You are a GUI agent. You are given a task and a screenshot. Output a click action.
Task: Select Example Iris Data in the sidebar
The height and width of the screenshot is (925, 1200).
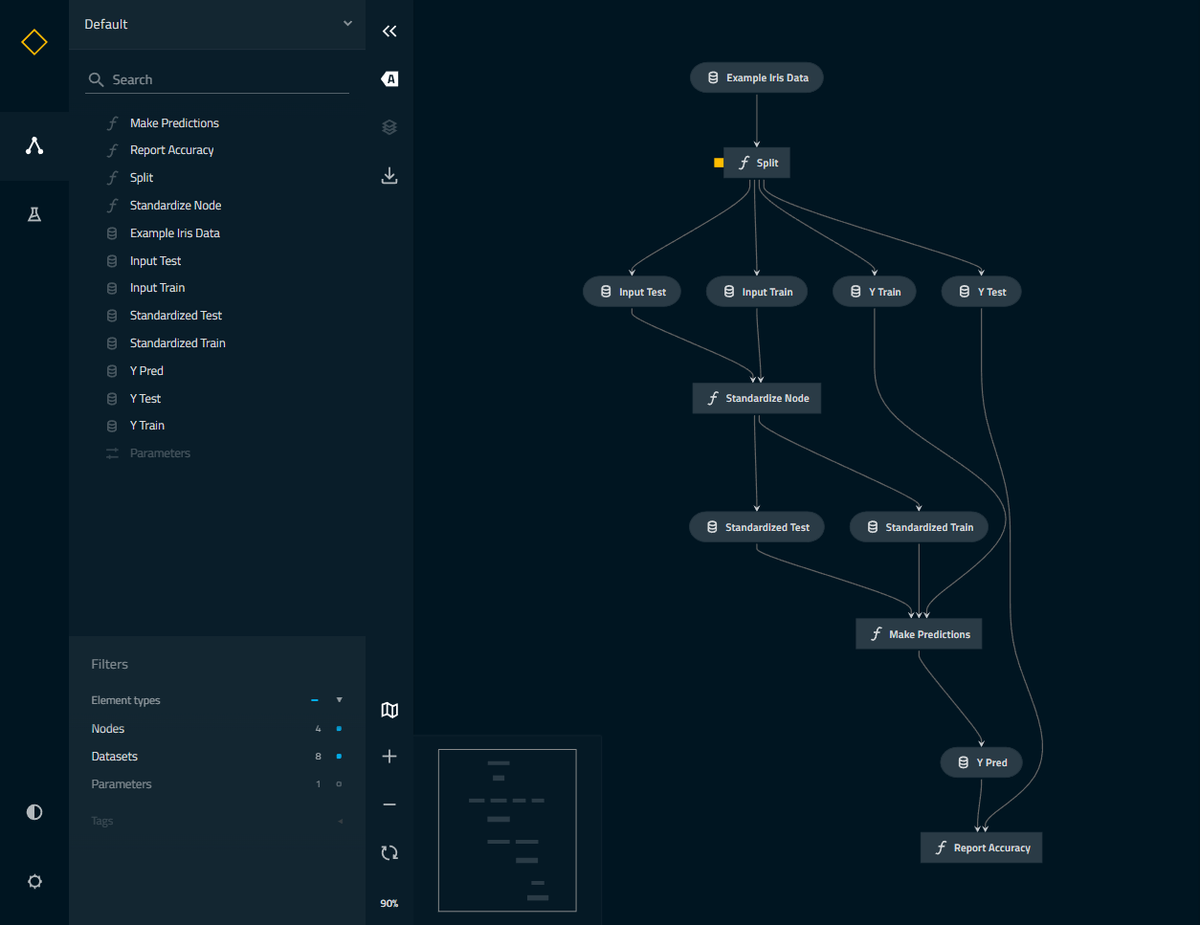174,233
